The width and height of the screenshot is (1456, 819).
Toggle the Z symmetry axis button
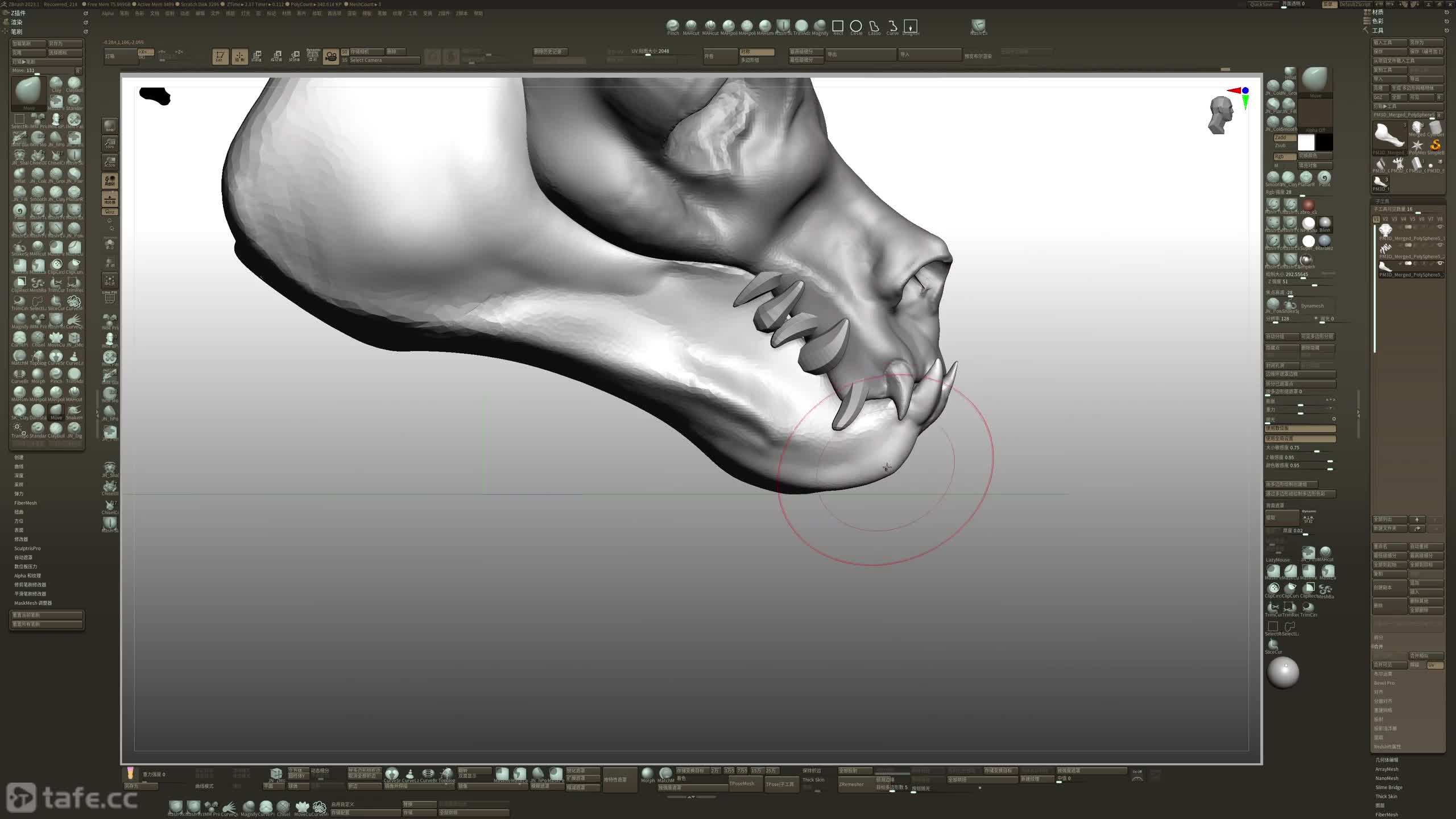[x=179, y=52]
